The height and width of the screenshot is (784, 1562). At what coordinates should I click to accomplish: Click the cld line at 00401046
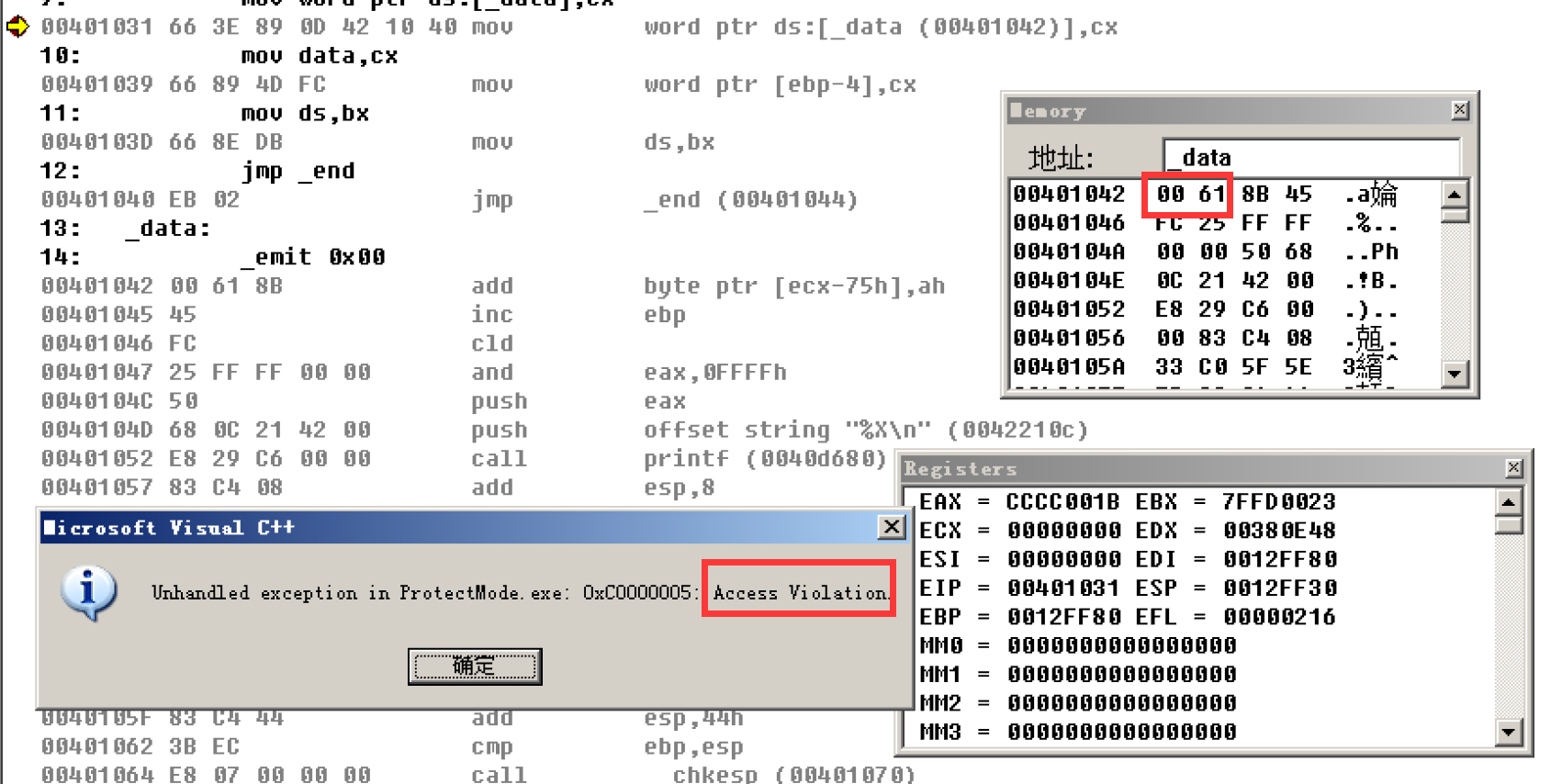(276, 343)
